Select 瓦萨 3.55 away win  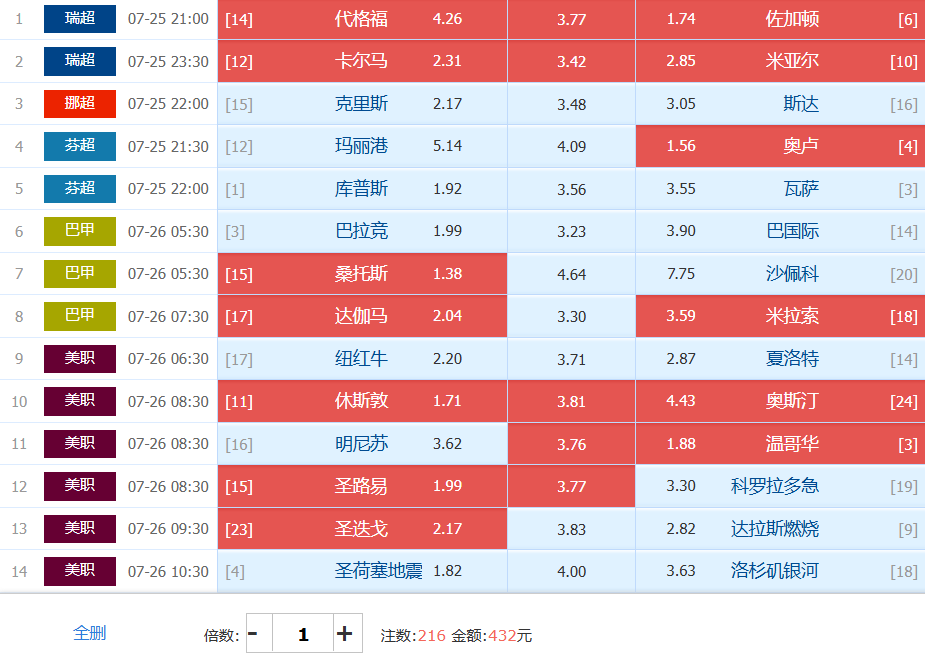click(780, 189)
